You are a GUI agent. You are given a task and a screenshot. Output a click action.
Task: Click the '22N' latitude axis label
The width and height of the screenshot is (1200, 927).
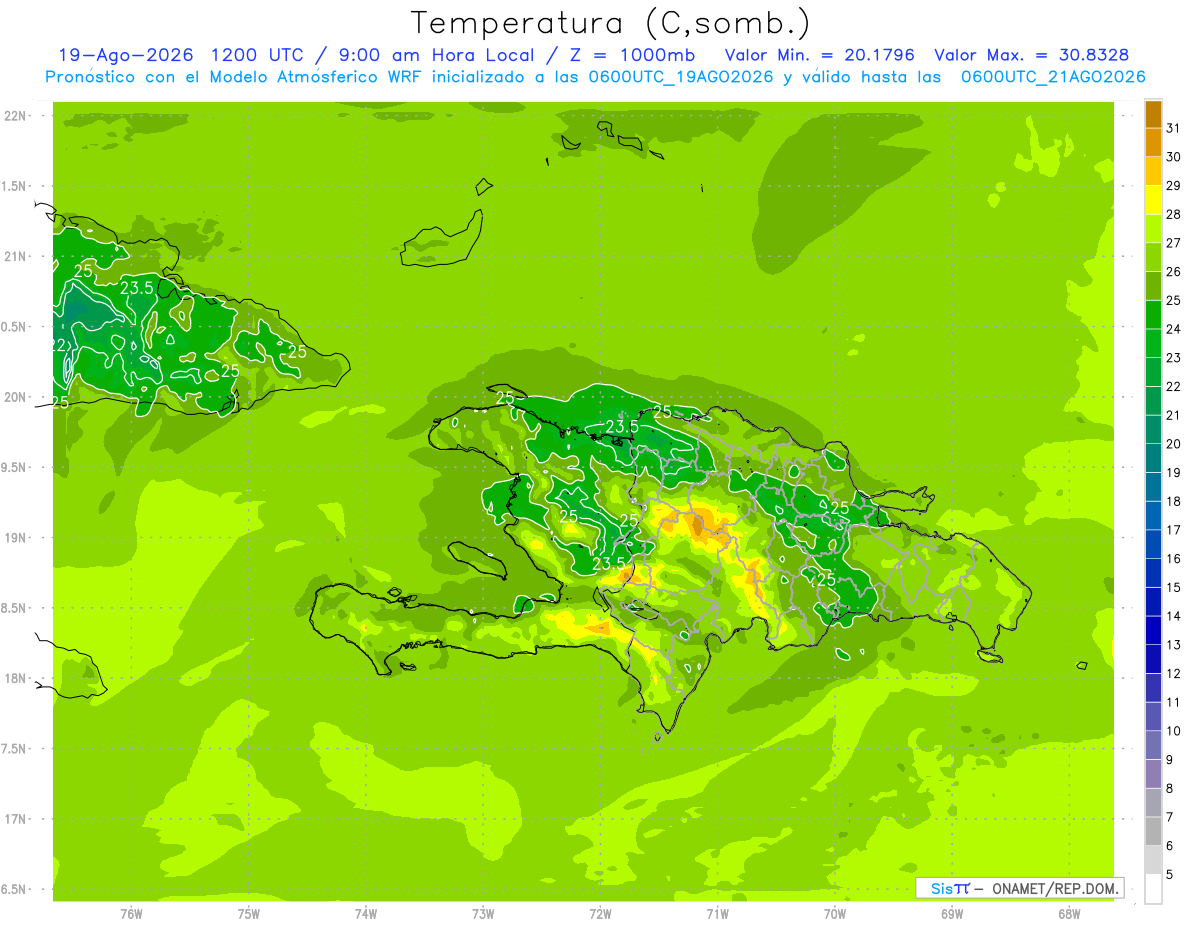pos(14,116)
